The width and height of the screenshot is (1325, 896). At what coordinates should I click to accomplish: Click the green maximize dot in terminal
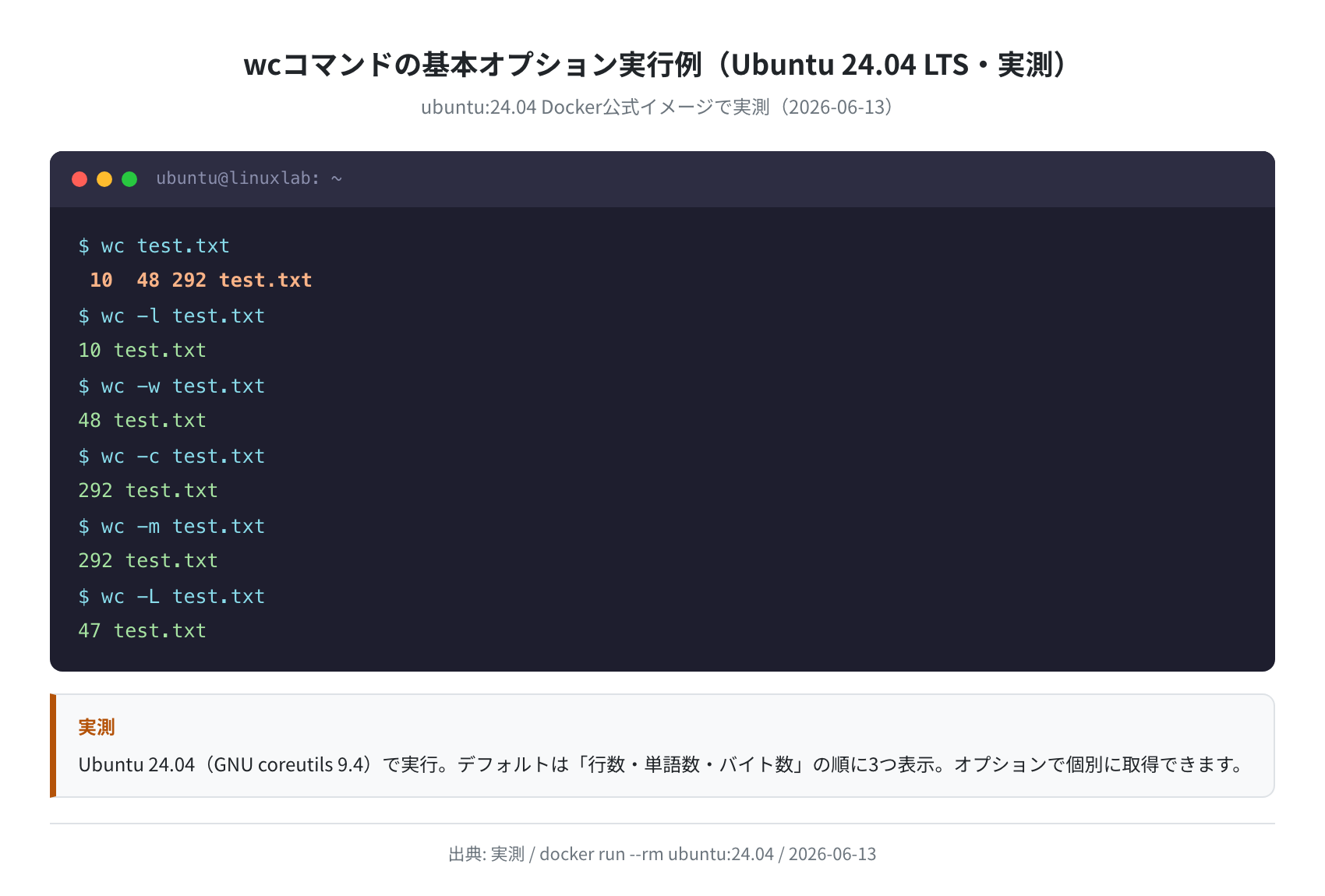click(x=129, y=179)
